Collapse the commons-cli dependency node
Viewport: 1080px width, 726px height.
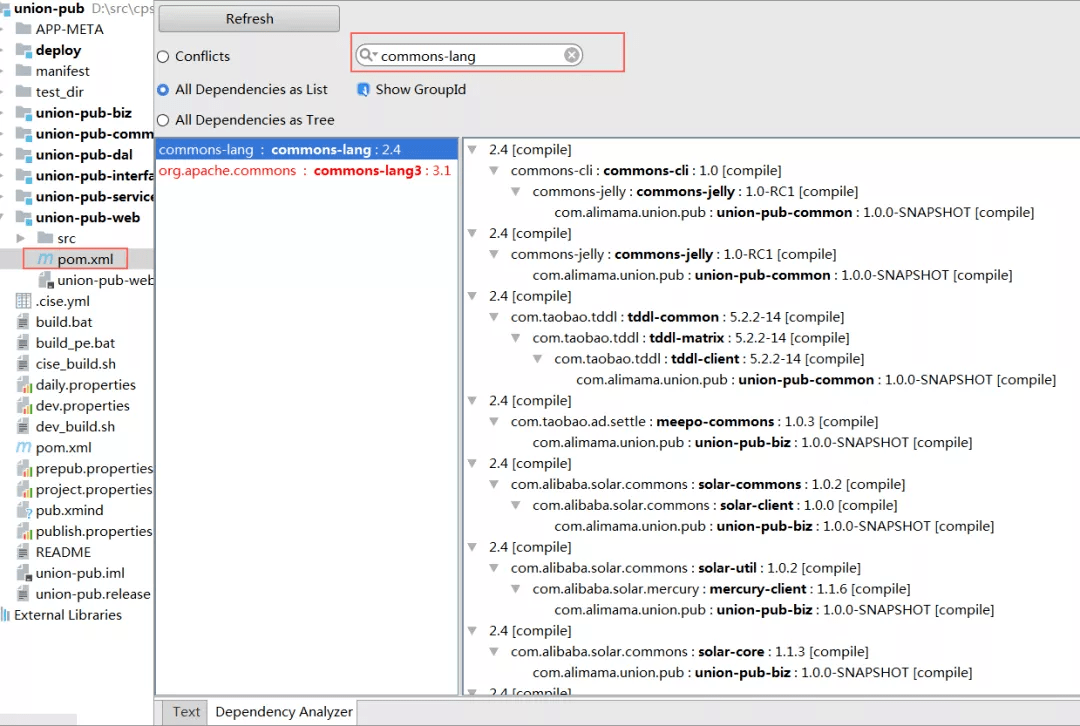pos(494,170)
